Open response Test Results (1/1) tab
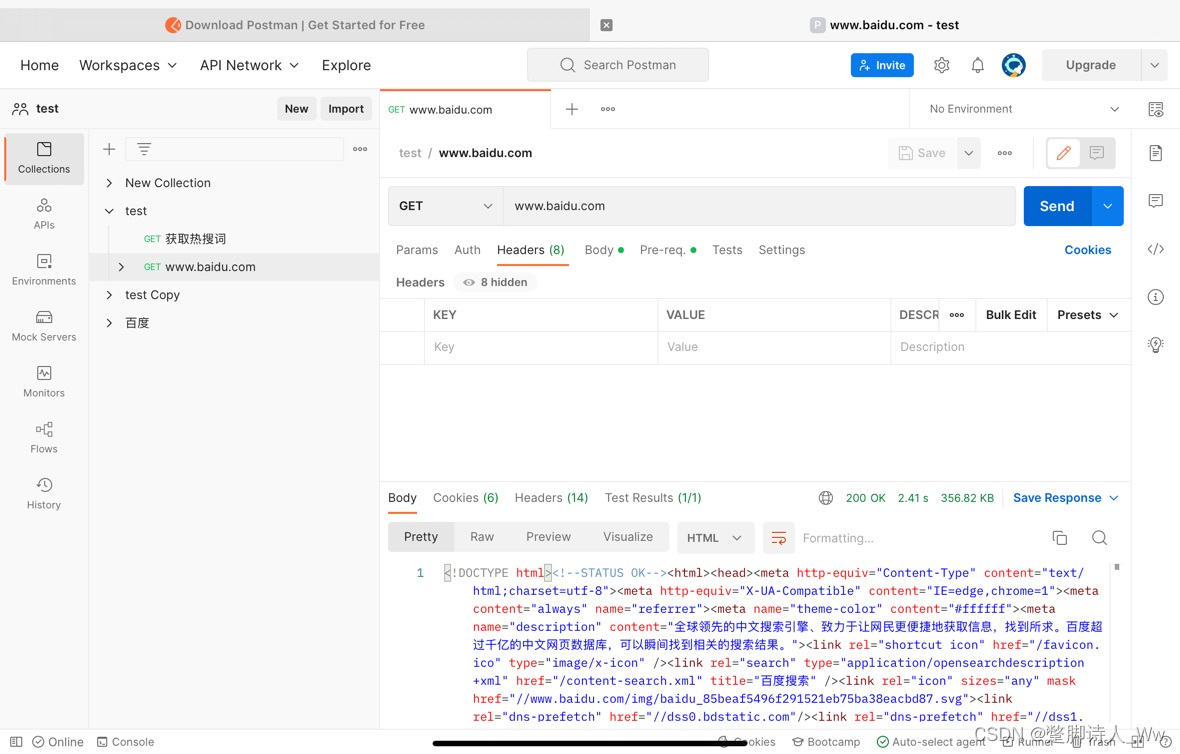This screenshot has width=1180, height=754. pos(653,498)
